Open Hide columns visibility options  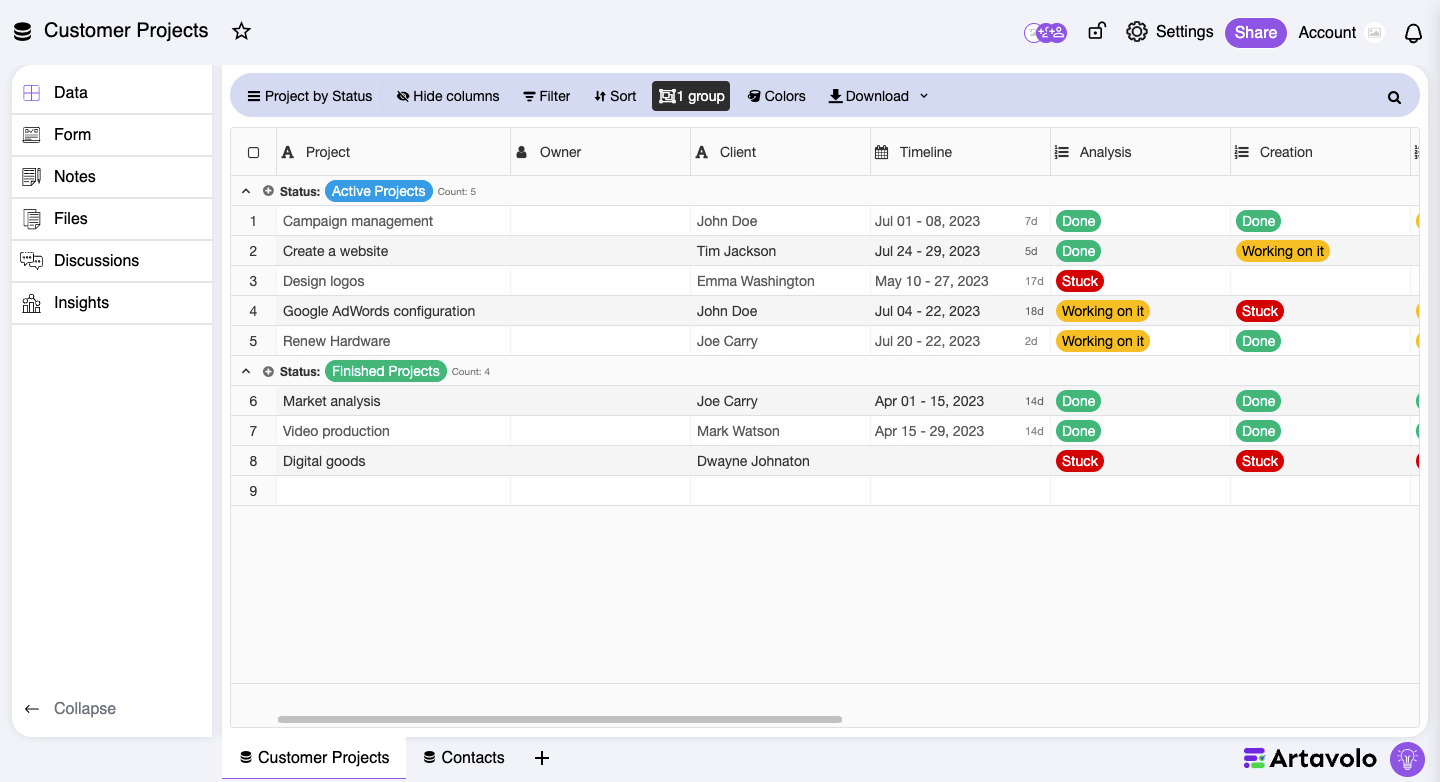click(x=447, y=96)
